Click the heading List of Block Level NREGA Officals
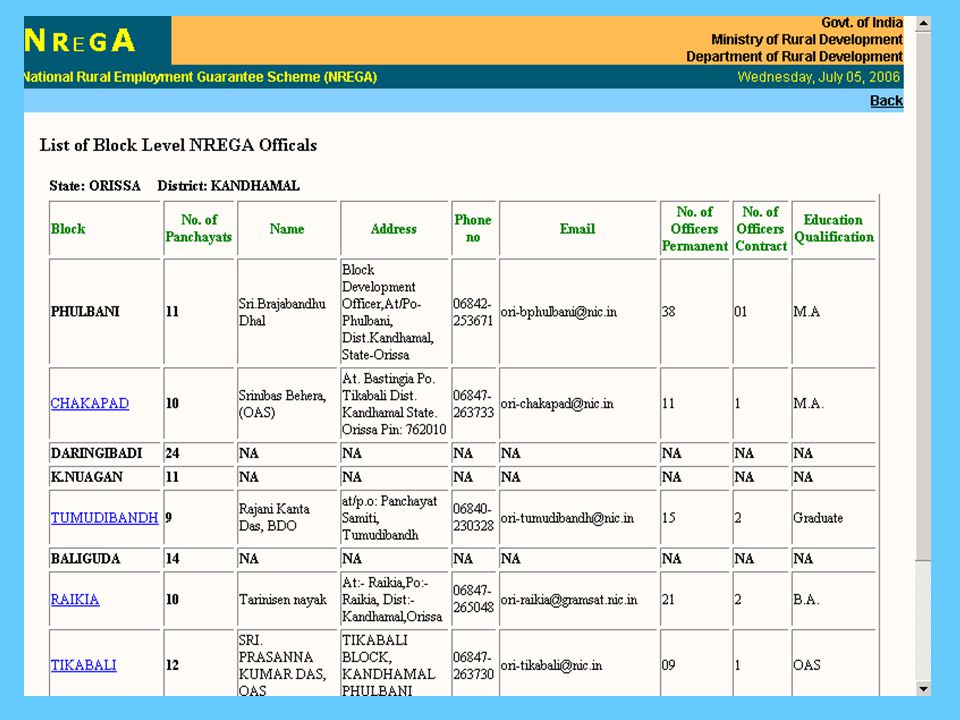The image size is (960, 720). click(178, 145)
